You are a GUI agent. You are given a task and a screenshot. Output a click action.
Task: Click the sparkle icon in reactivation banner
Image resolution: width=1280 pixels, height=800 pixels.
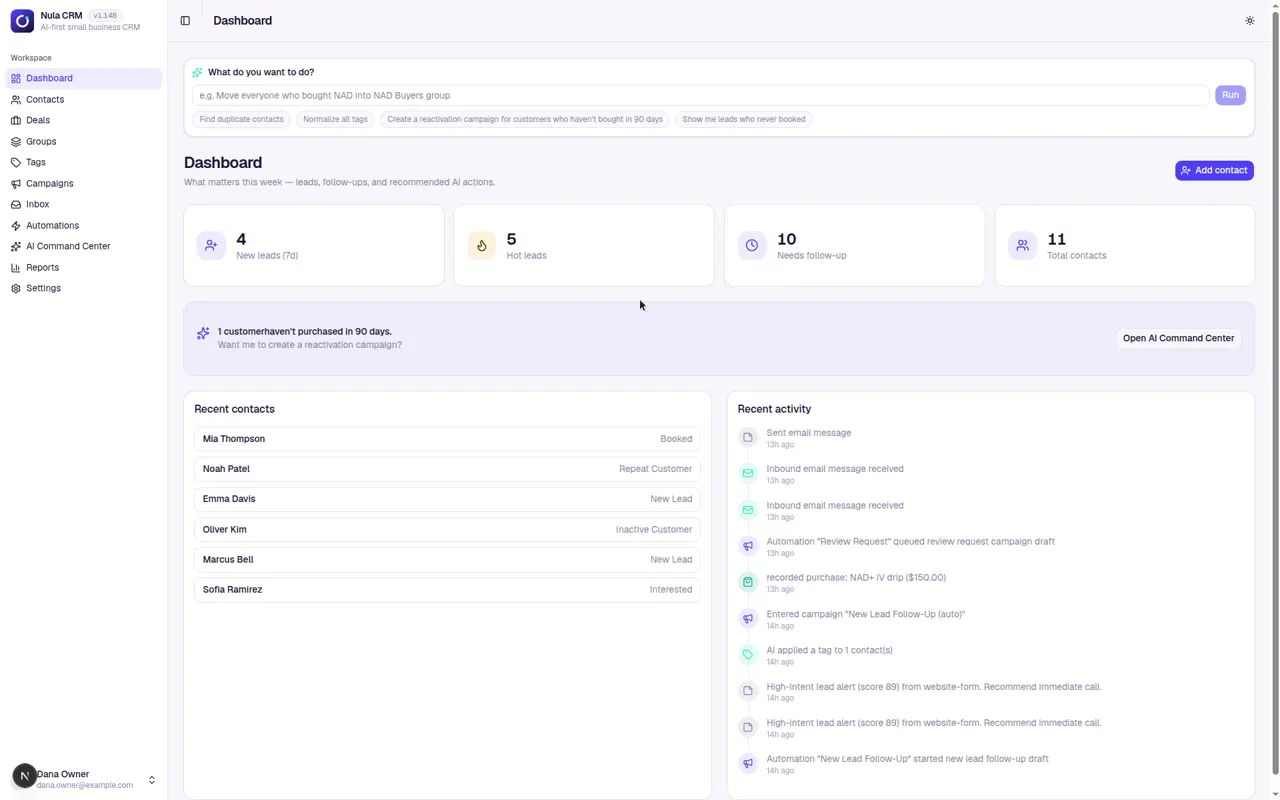tap(203, 334)
